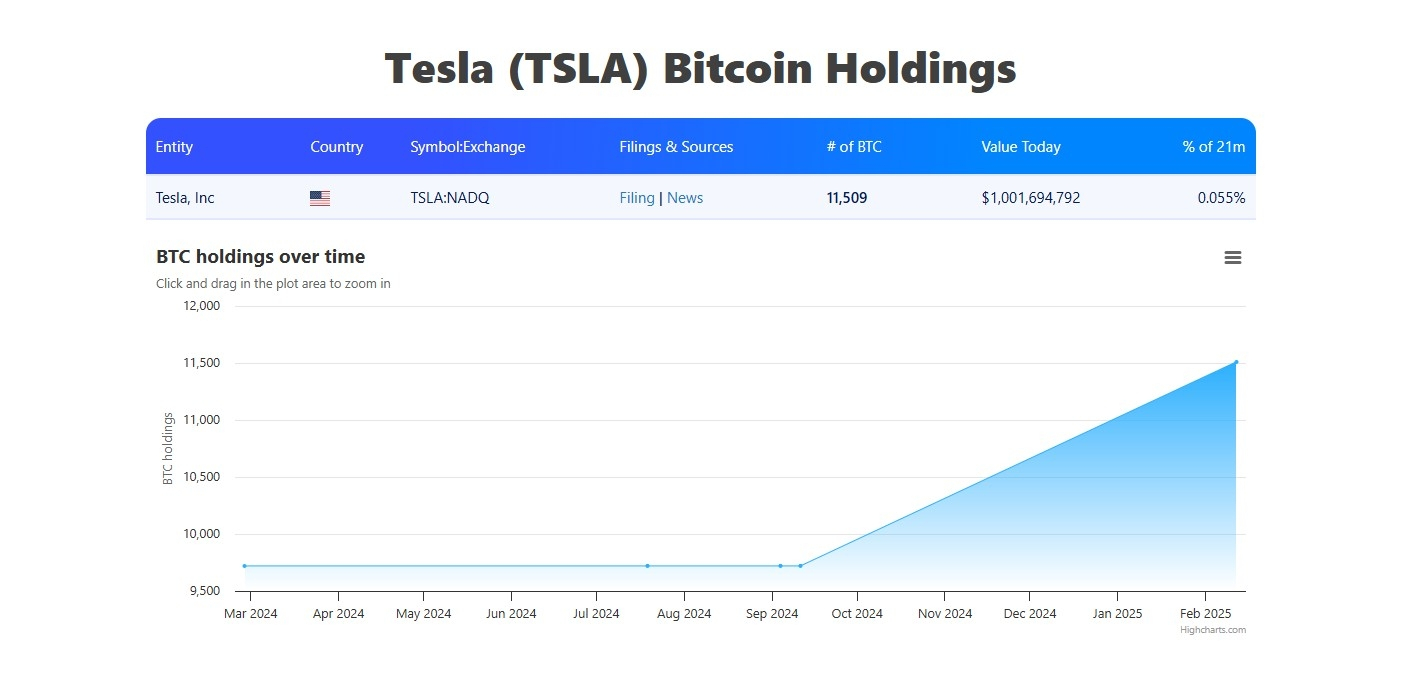Image resolution: width=1405 pixels, height=699 pixels.
Task: Click the Tesla, Inc entity name
Action: coord(185,198)
